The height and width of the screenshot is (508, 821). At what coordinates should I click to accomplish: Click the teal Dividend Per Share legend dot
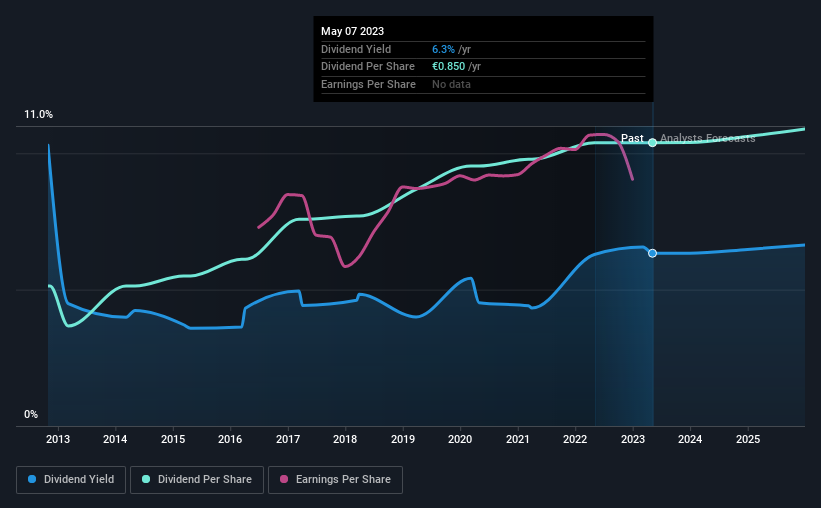click(146, 479)
